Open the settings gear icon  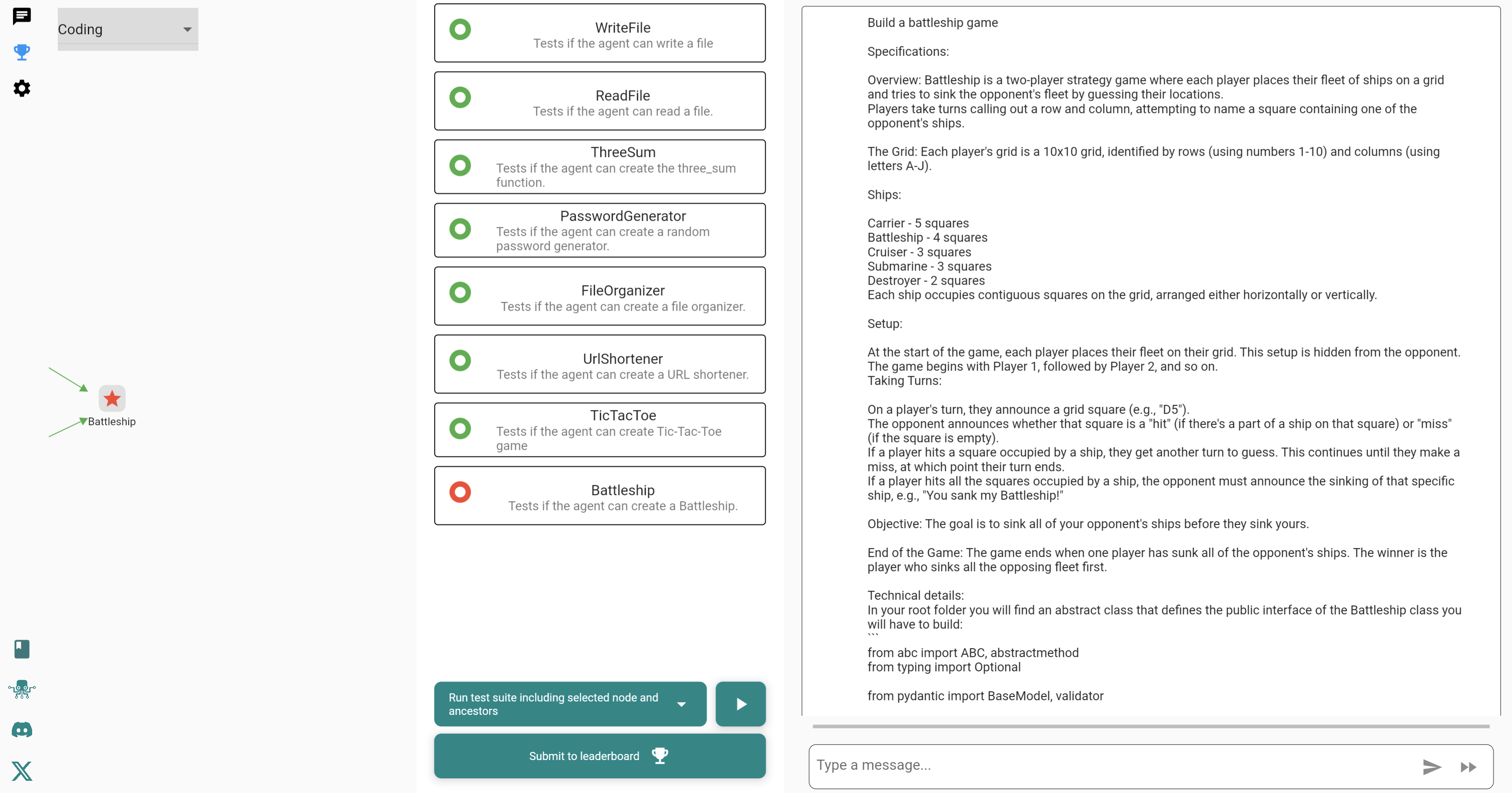coord(22,89)
